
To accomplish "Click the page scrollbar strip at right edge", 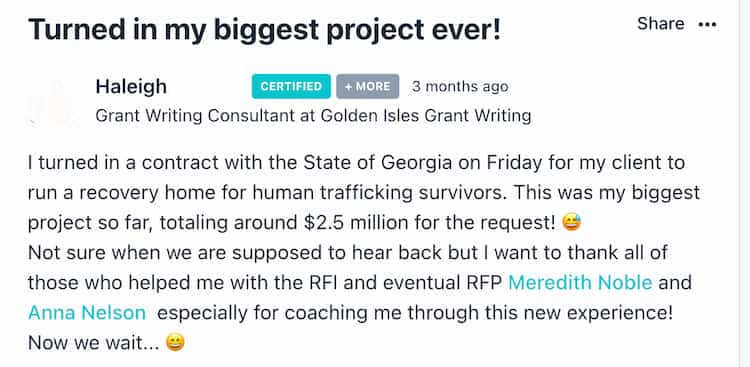I will 744,183.
